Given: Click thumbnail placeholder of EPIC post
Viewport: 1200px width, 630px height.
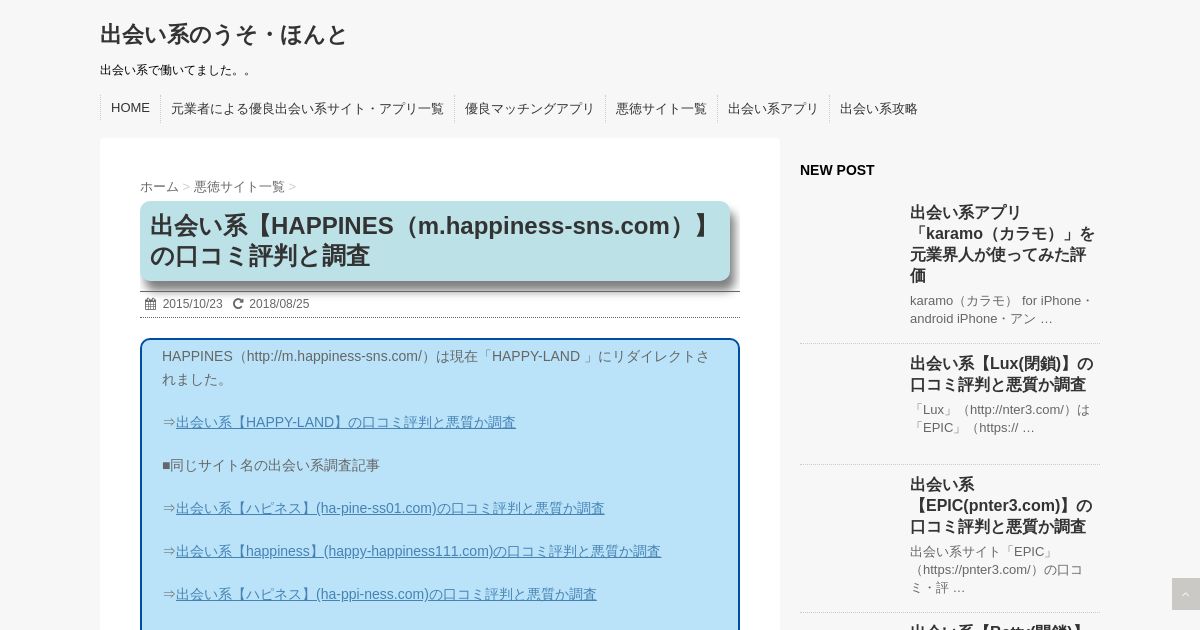Looking at the screenshot, I should (850, 525).
